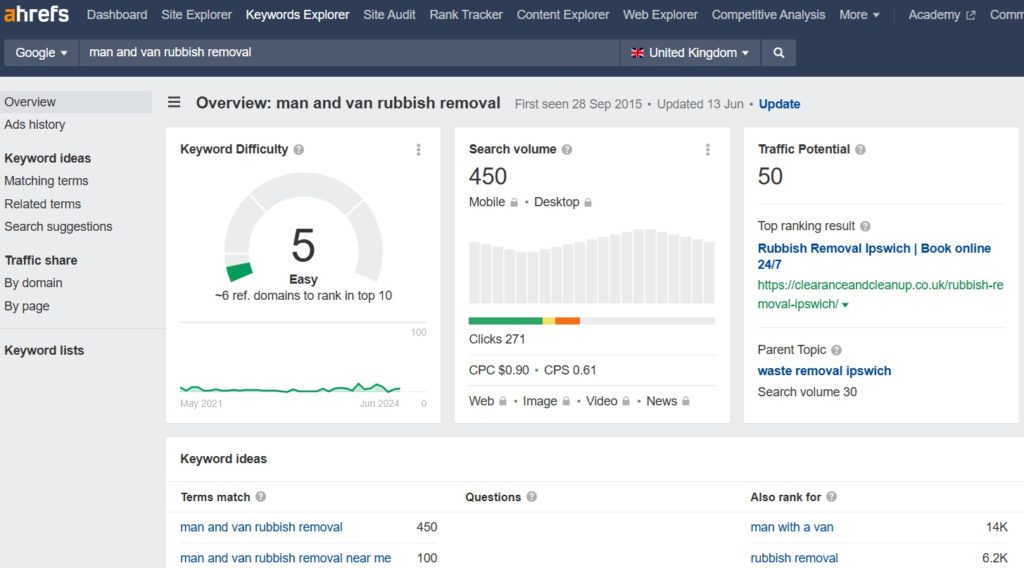The height and width of the screenshot is (568, 1024).
Task: Click the Ahrefs logo
Action: [x=37, y=15]
